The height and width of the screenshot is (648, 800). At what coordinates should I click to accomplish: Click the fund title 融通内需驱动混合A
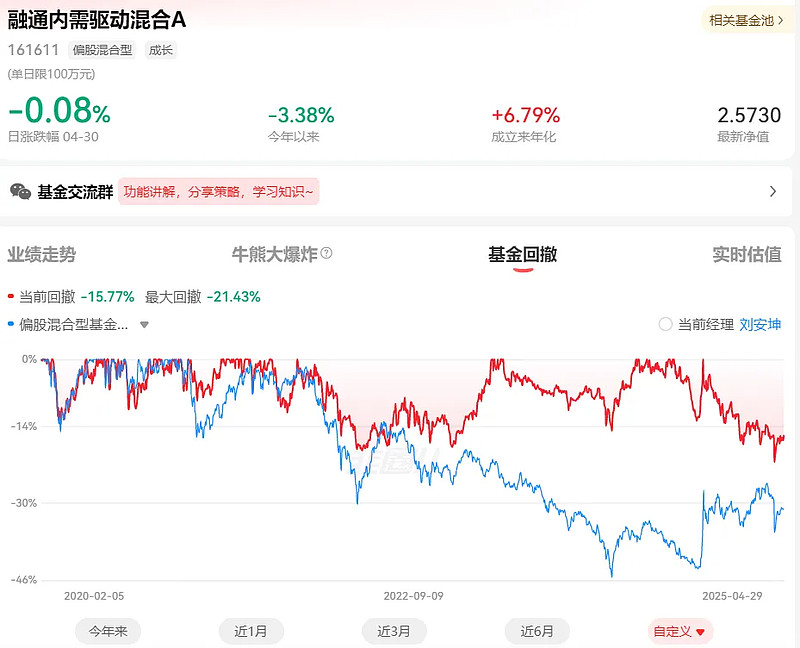[x=97, y=20]
